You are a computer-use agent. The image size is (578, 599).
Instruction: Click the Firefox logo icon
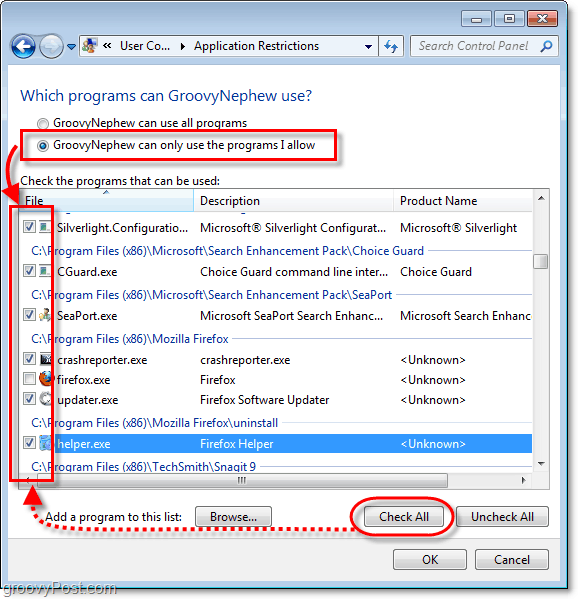(46, 379)
